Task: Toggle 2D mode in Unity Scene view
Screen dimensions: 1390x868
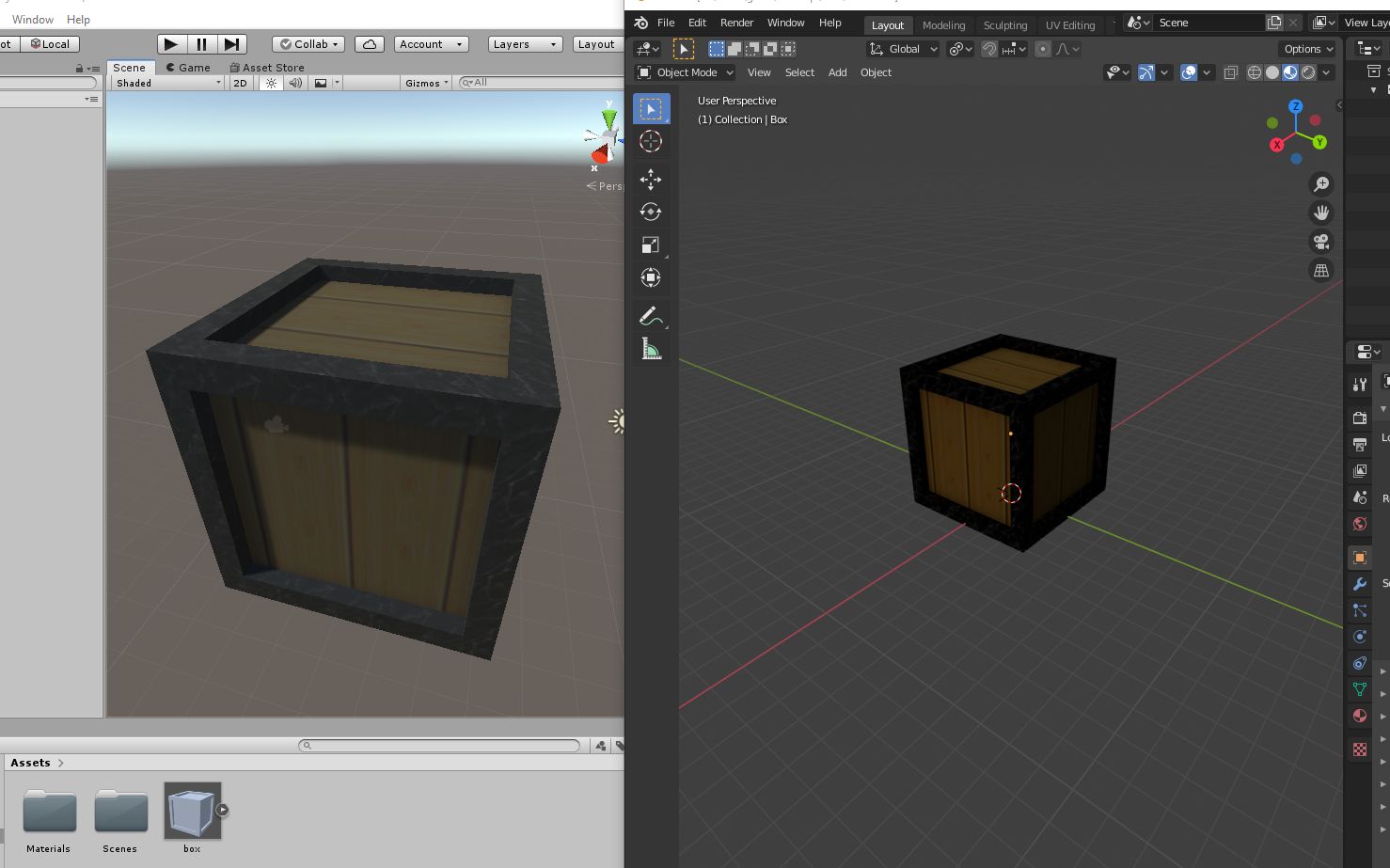Action: [240, 83]
